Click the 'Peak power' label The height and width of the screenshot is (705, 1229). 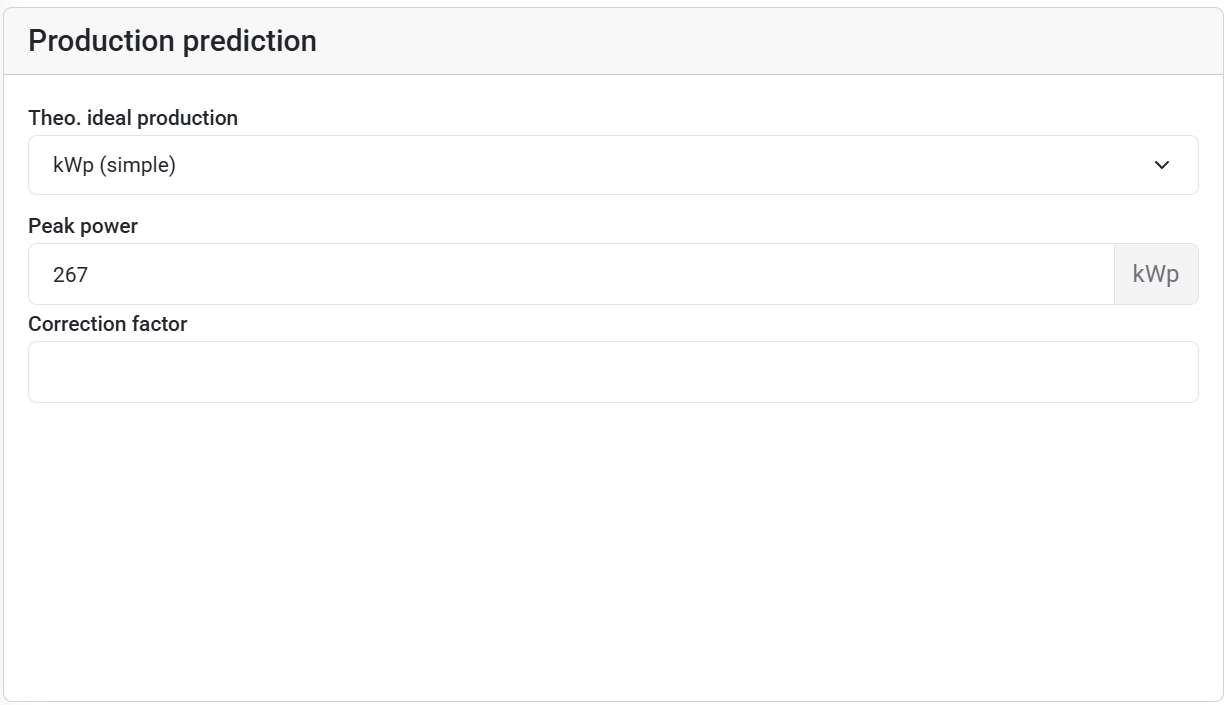(83, 226)
